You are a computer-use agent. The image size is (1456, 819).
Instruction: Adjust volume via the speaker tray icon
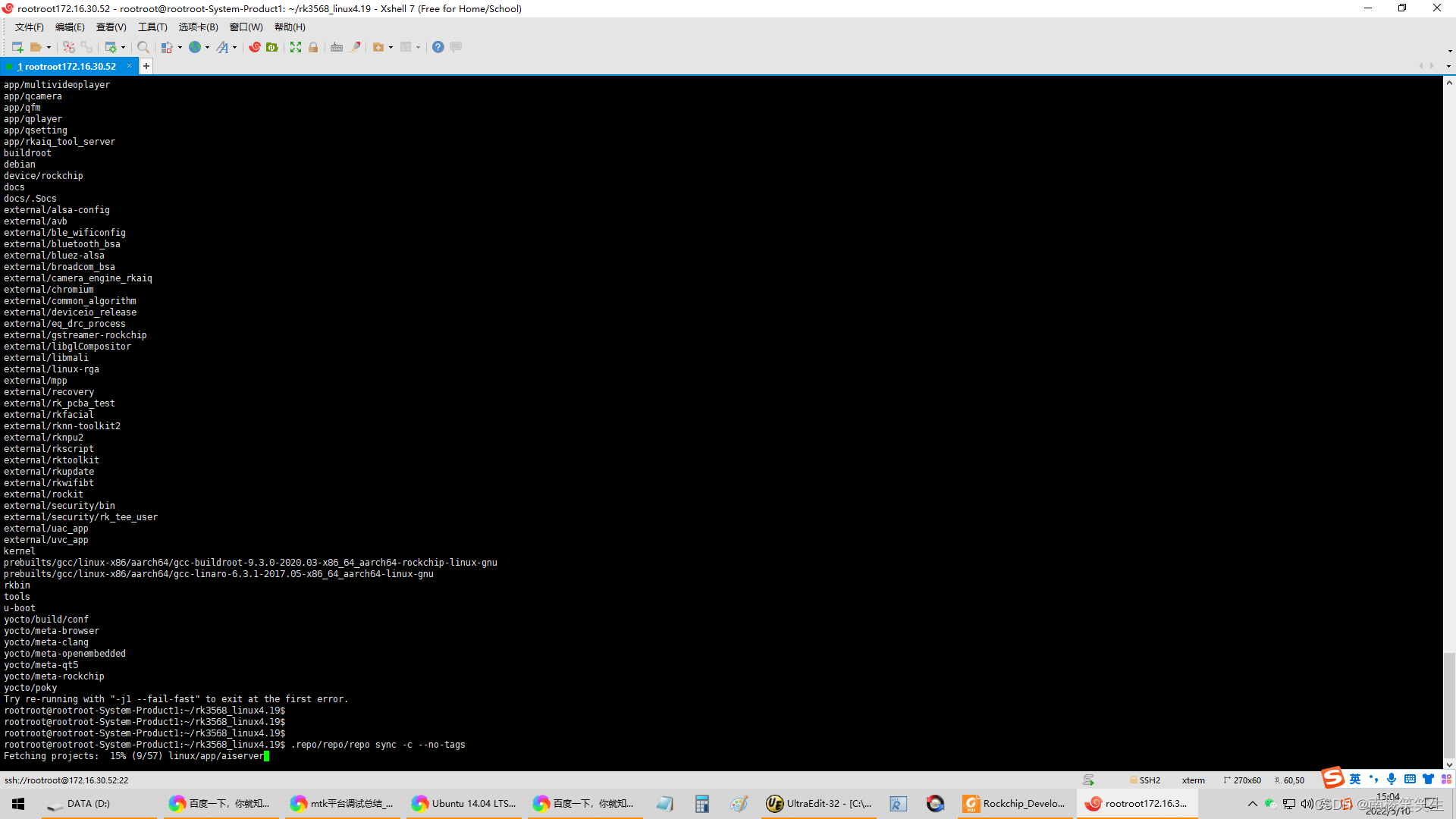[1307, 803]
